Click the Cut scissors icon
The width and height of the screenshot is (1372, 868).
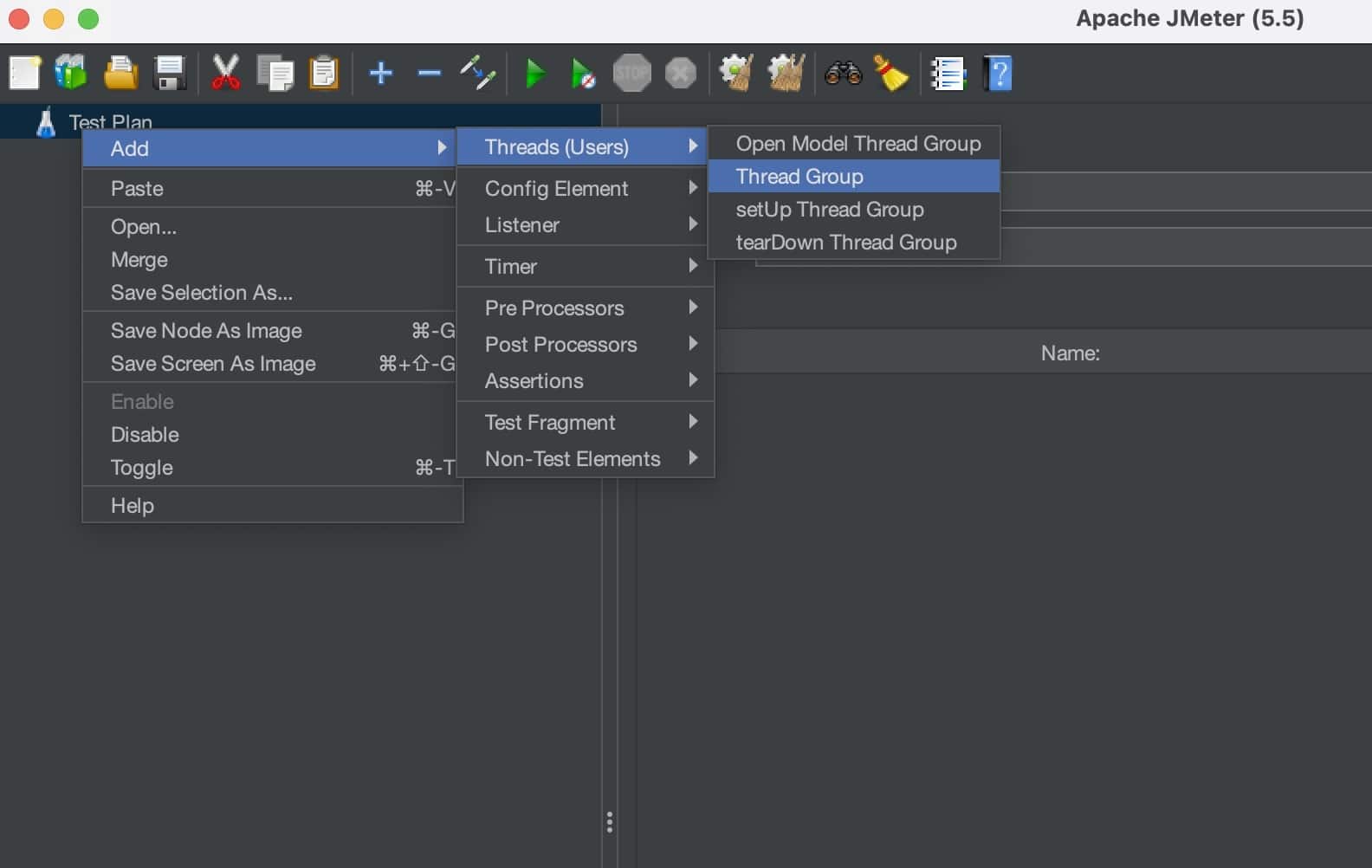point(226,73)
